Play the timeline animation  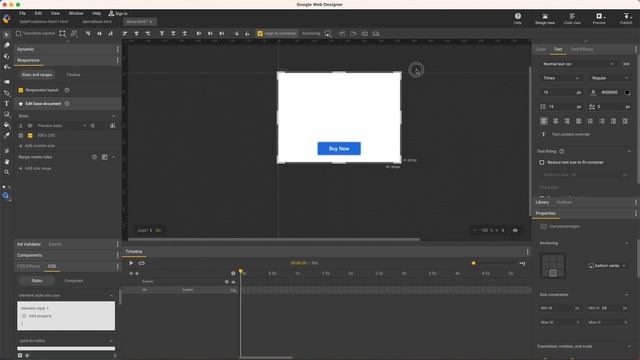point(131,263)
